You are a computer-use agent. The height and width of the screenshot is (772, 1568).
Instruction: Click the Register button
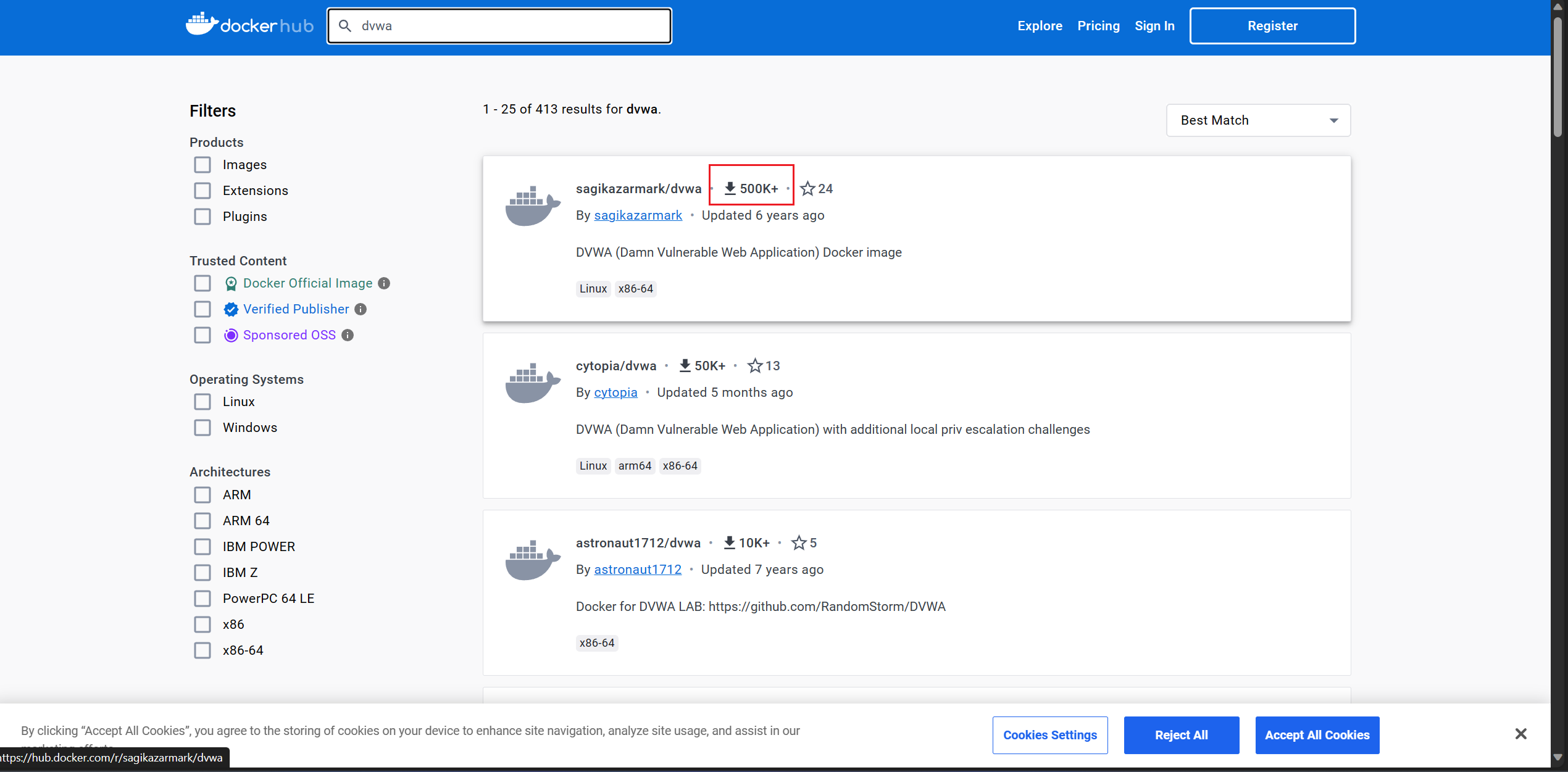[1272, 26]
